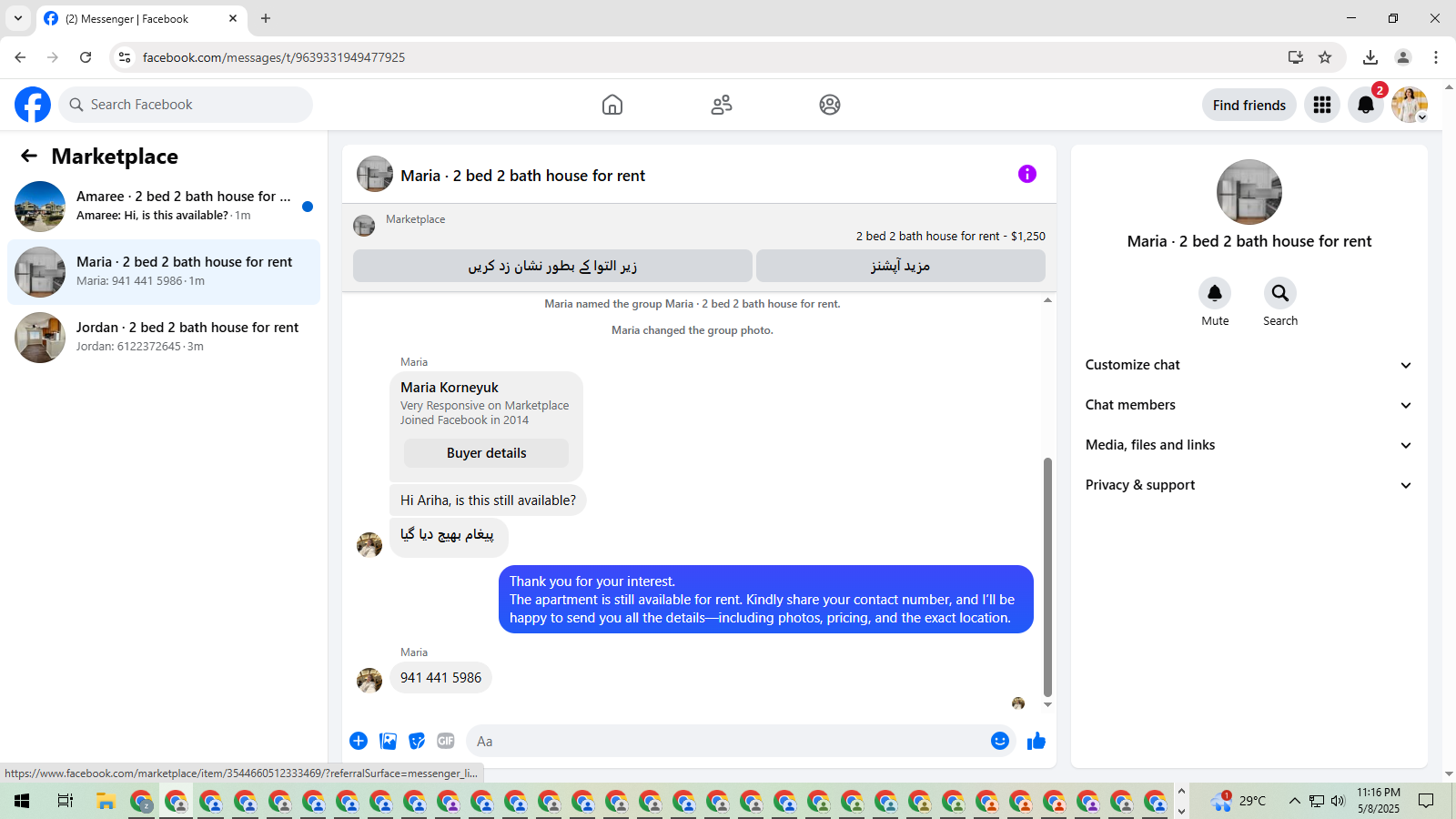
Task: Show hidden system tray icons
Action: [x=1294, y=801]
